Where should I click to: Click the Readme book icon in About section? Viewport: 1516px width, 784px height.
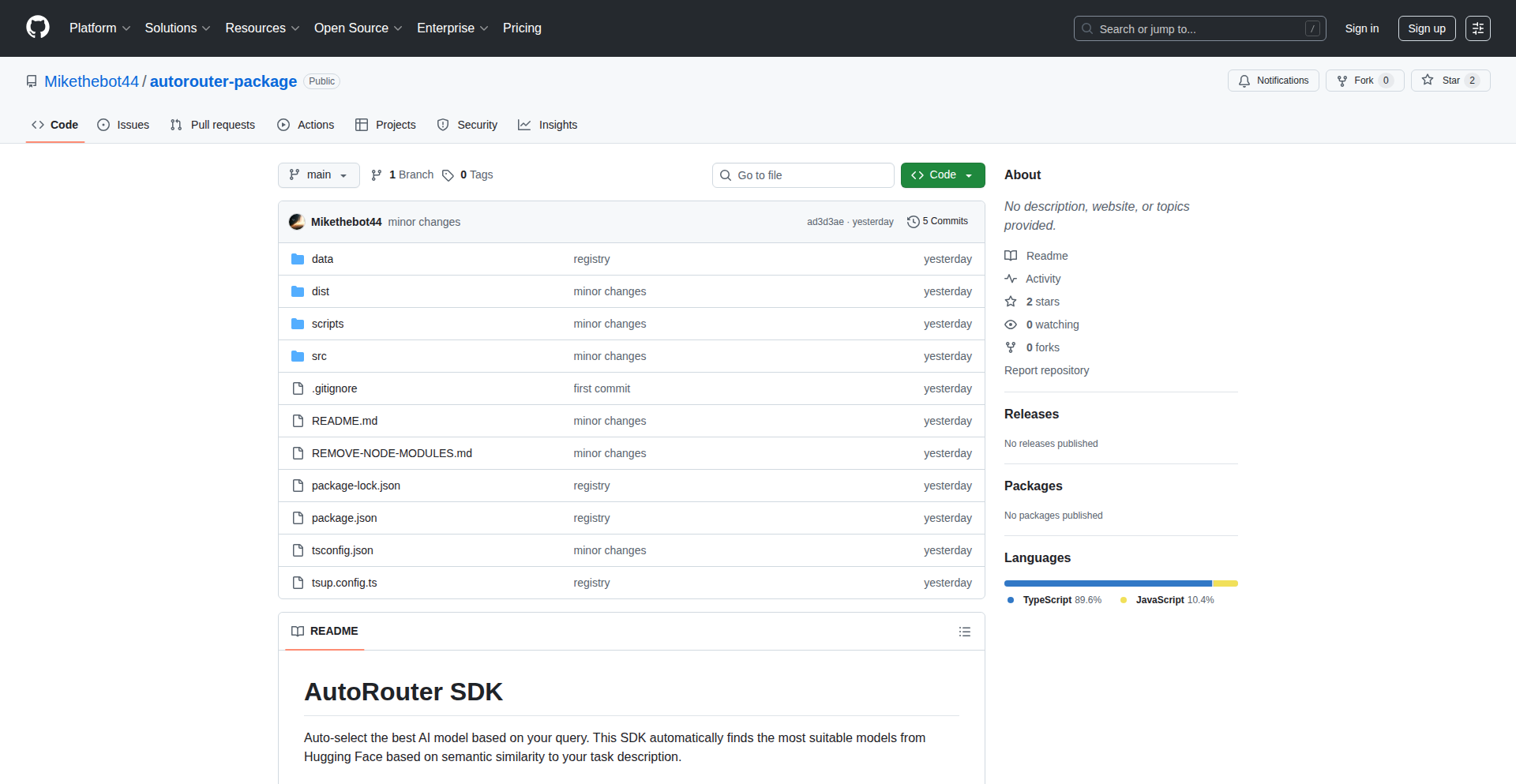tap(1011, 256)
